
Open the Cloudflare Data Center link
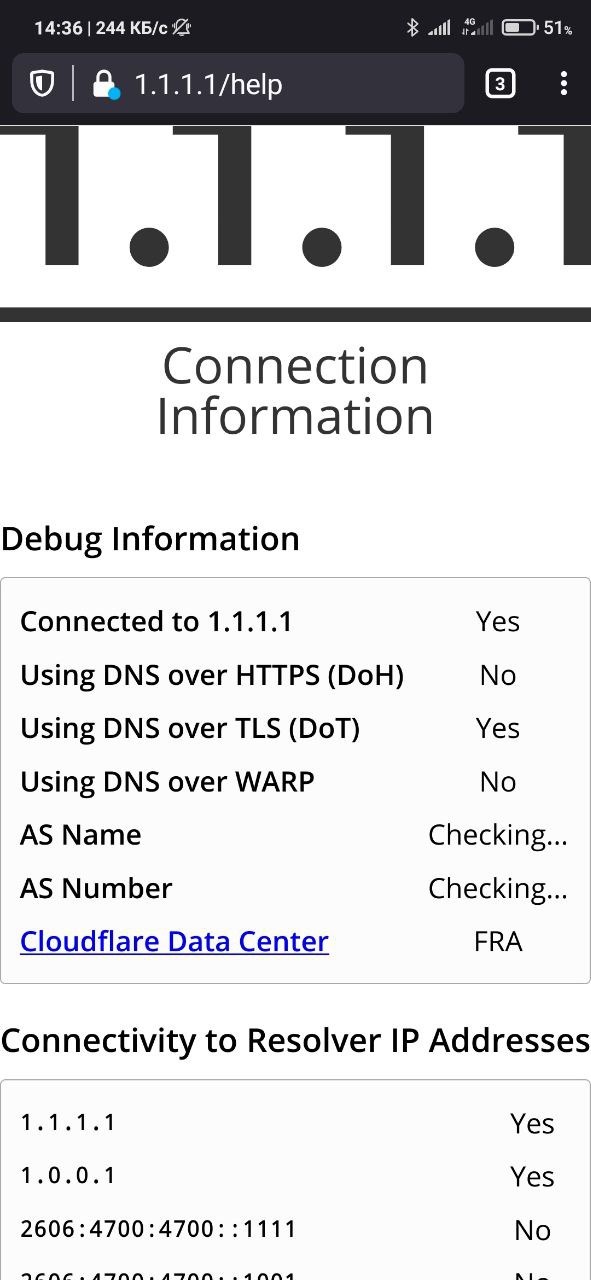point(174,942)
